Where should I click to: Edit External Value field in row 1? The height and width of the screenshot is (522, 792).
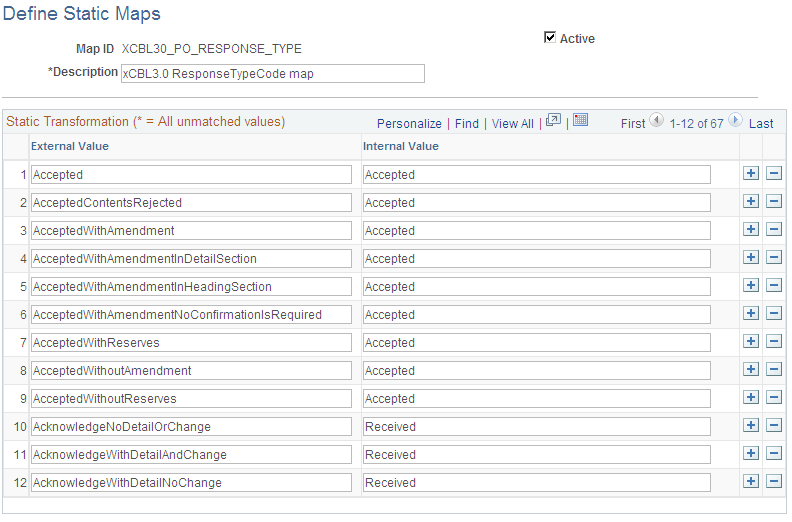coord(191,175)
